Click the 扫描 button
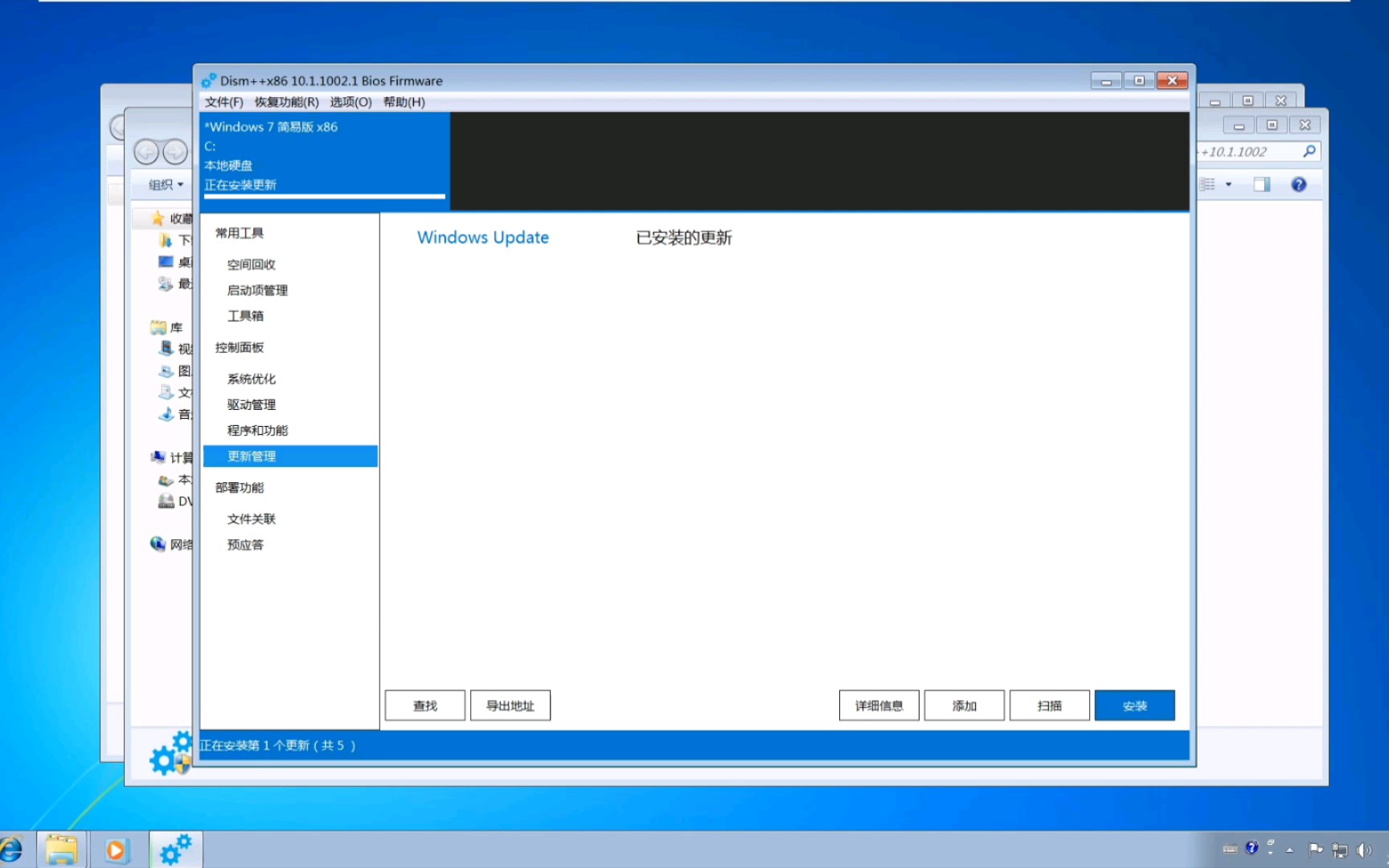1389x868 pixels. click(1050, 705)
